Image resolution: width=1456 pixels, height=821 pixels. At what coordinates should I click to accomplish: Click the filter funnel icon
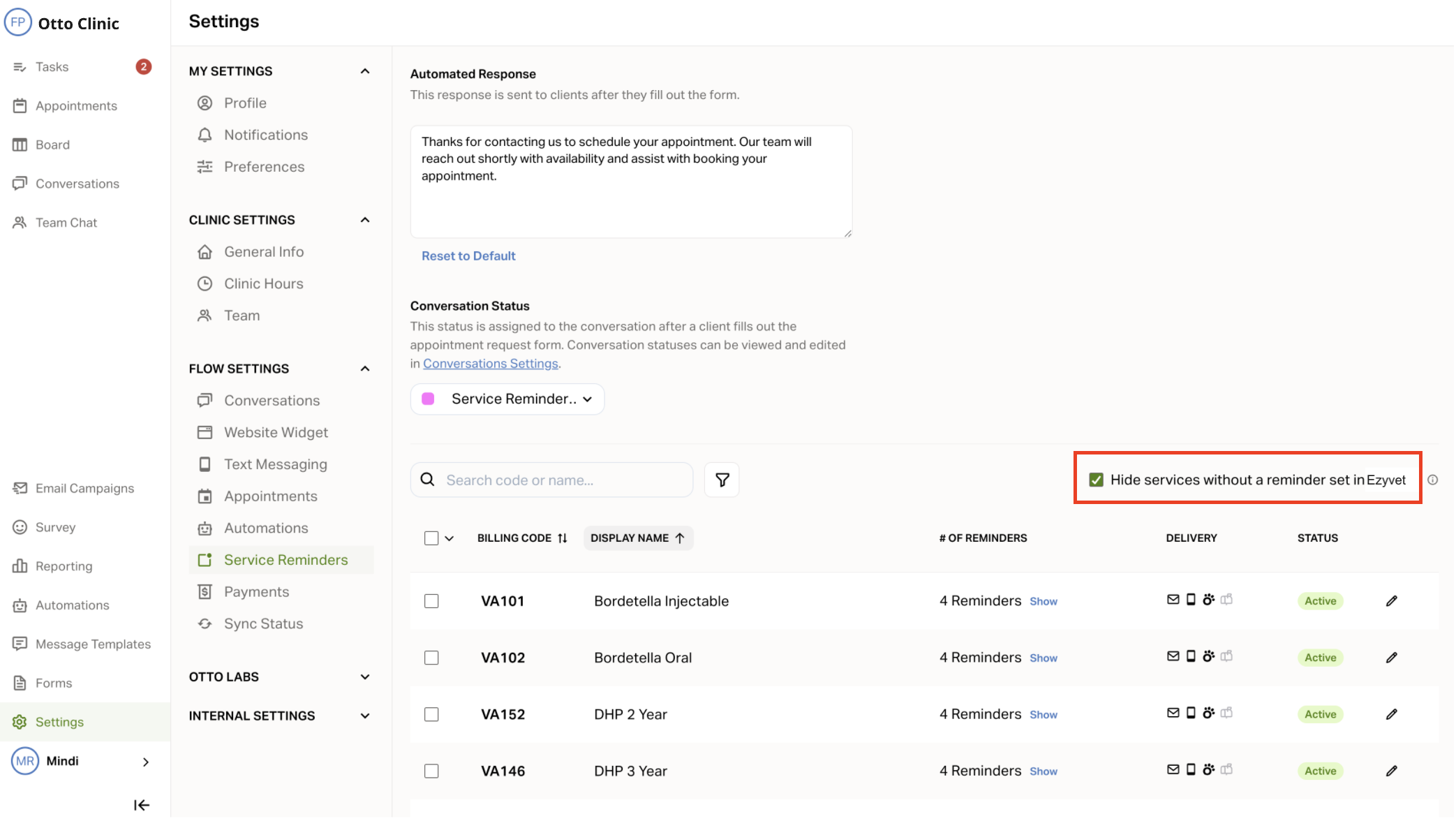tap(722, 480)
